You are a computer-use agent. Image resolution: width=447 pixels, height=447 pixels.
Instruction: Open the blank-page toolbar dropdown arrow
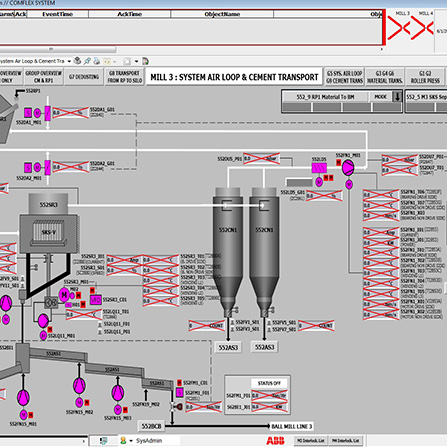pos(136,61)
